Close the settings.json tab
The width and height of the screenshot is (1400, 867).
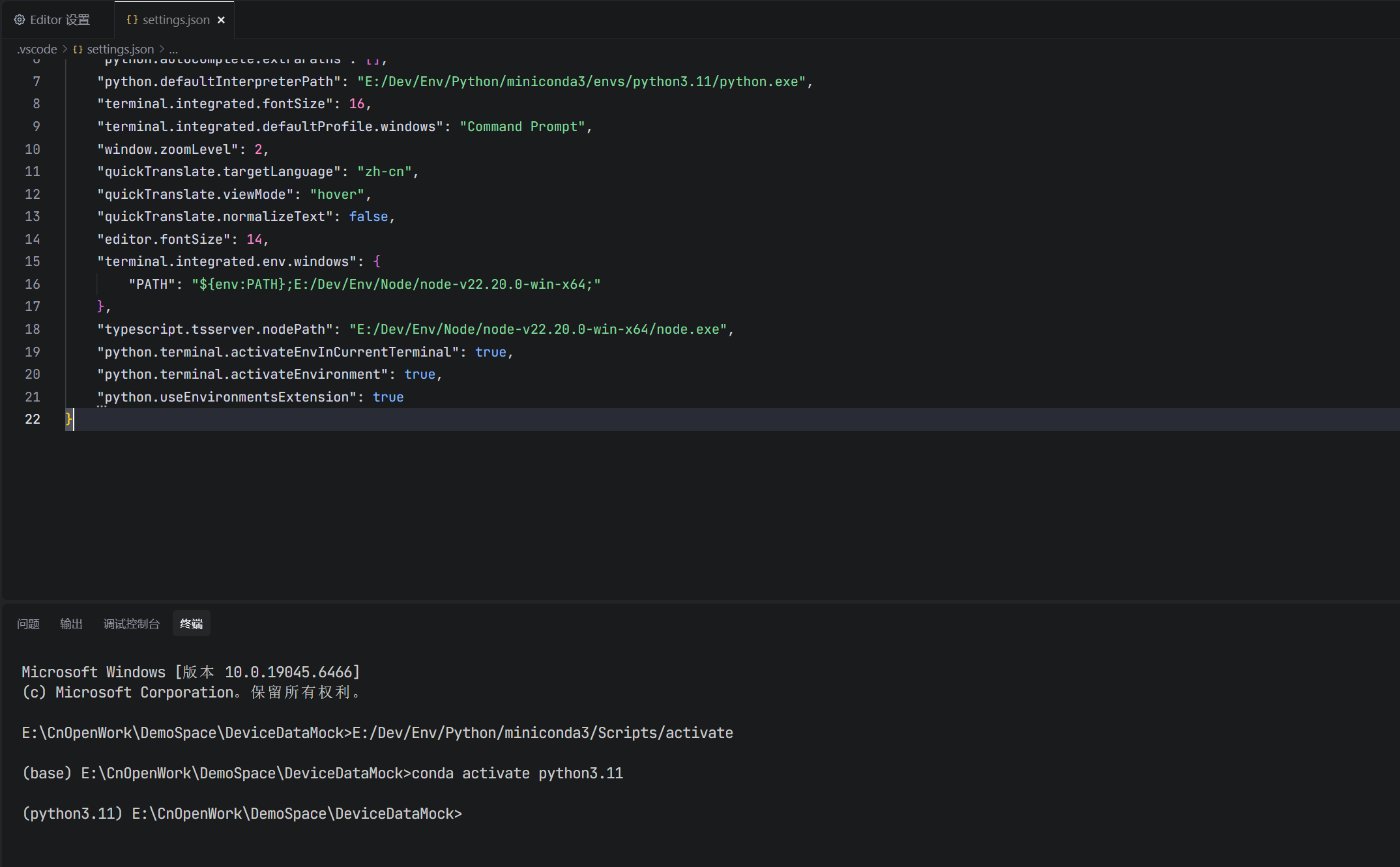click(x=221, y=20)
